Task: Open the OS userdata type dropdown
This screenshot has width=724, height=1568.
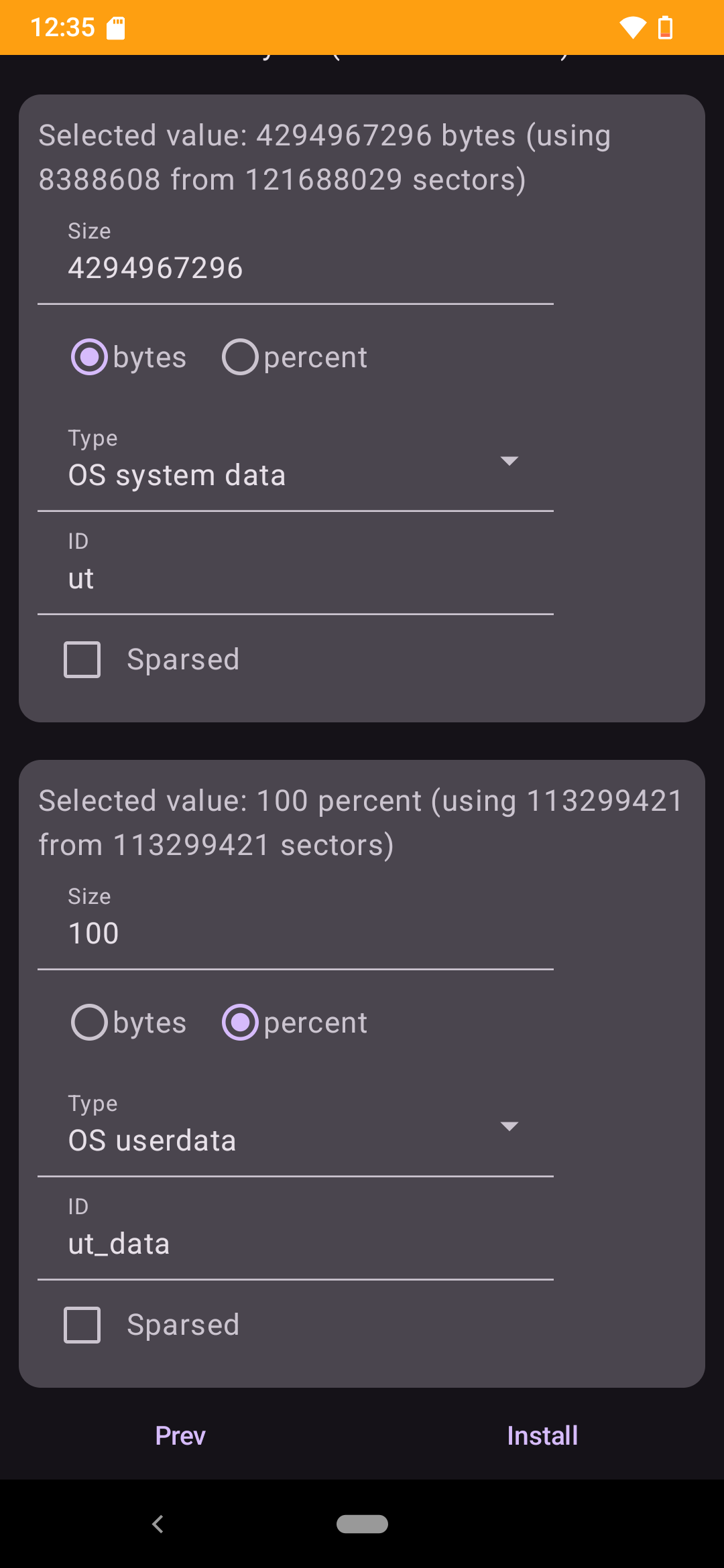Action: click(x=296, y=1126)
